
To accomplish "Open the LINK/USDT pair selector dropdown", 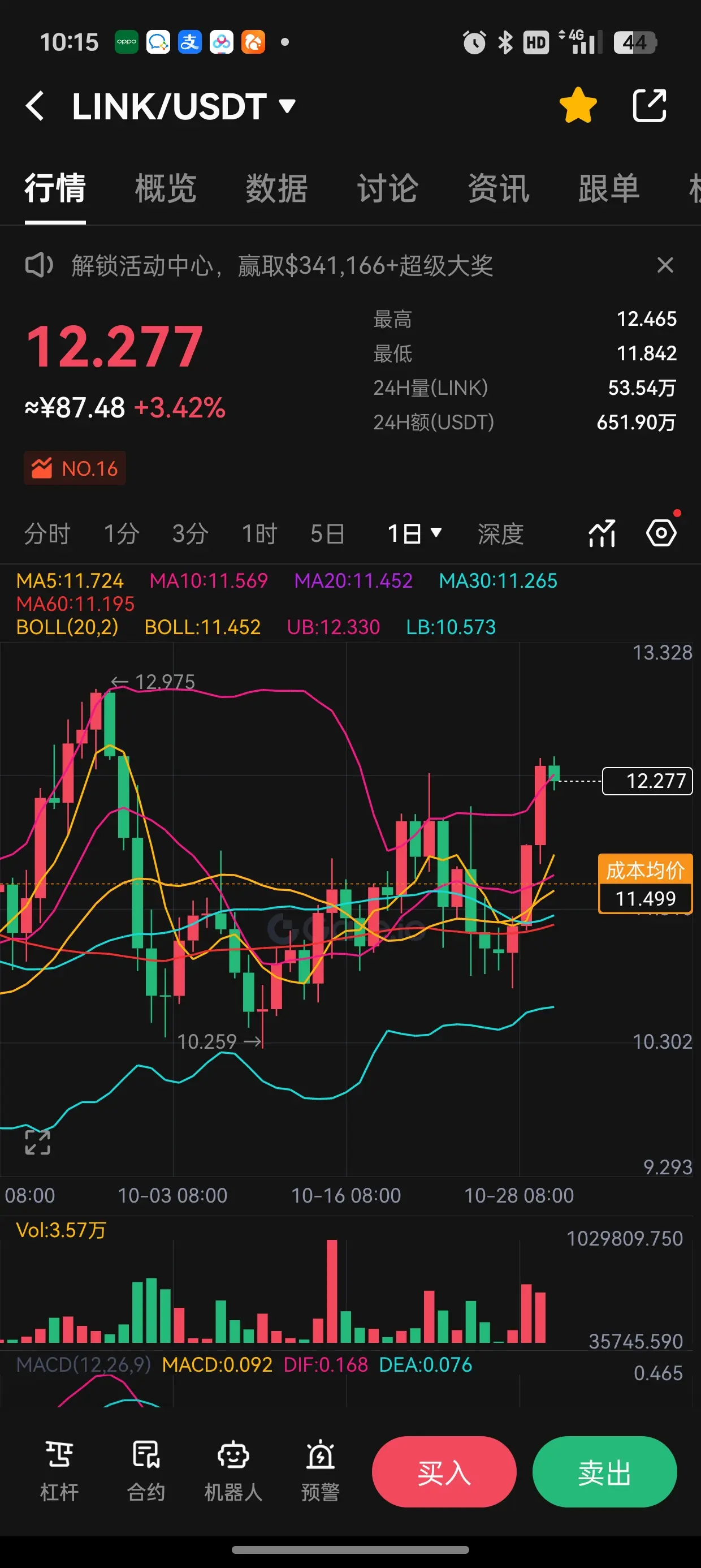I will (184, 106).
